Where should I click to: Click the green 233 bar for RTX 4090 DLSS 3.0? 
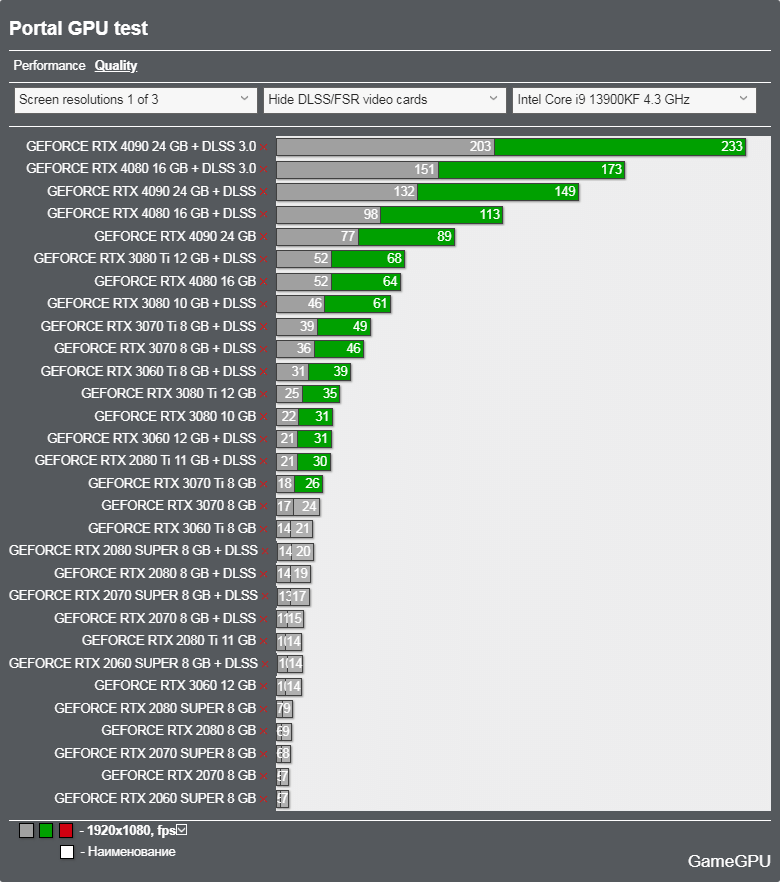(x=620, y=147)
